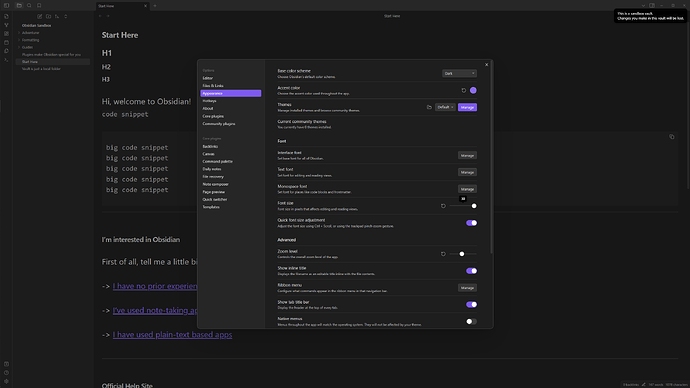Click the navigate forward arrow in the note header
This screenshot has height=388, width=690.
108,16
